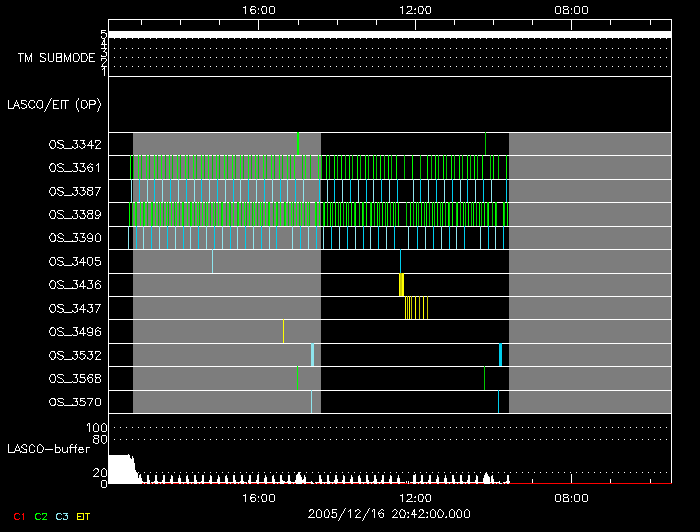Screen dimensions: 700x532
Task: Click the top axis 12:00 label
Action: [x=415, y=10]
